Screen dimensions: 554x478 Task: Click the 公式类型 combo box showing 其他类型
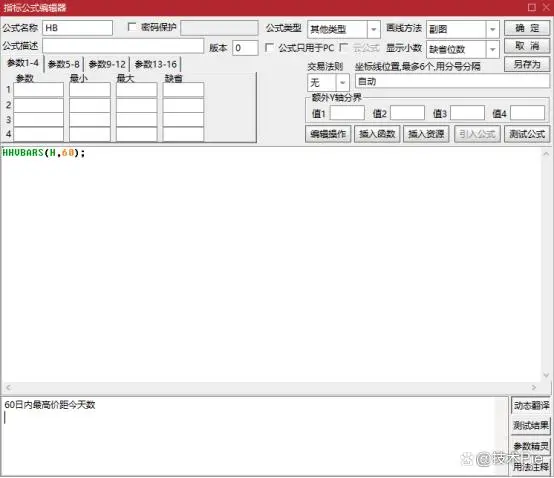tap(344, 29)
